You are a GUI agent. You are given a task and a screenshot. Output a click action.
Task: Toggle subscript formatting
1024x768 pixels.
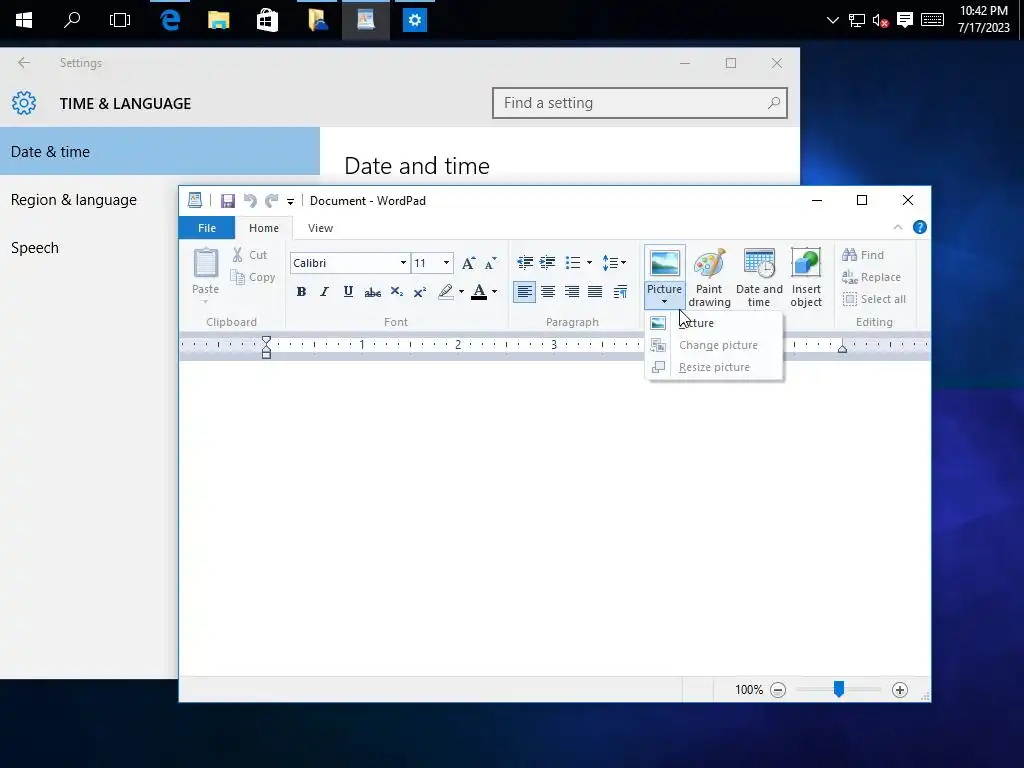(x=396, y=292)
